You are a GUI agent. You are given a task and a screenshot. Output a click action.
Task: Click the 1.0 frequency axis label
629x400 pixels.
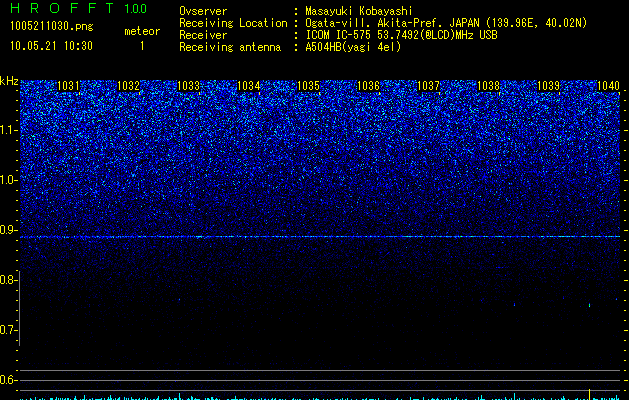[x=8, y=180]
